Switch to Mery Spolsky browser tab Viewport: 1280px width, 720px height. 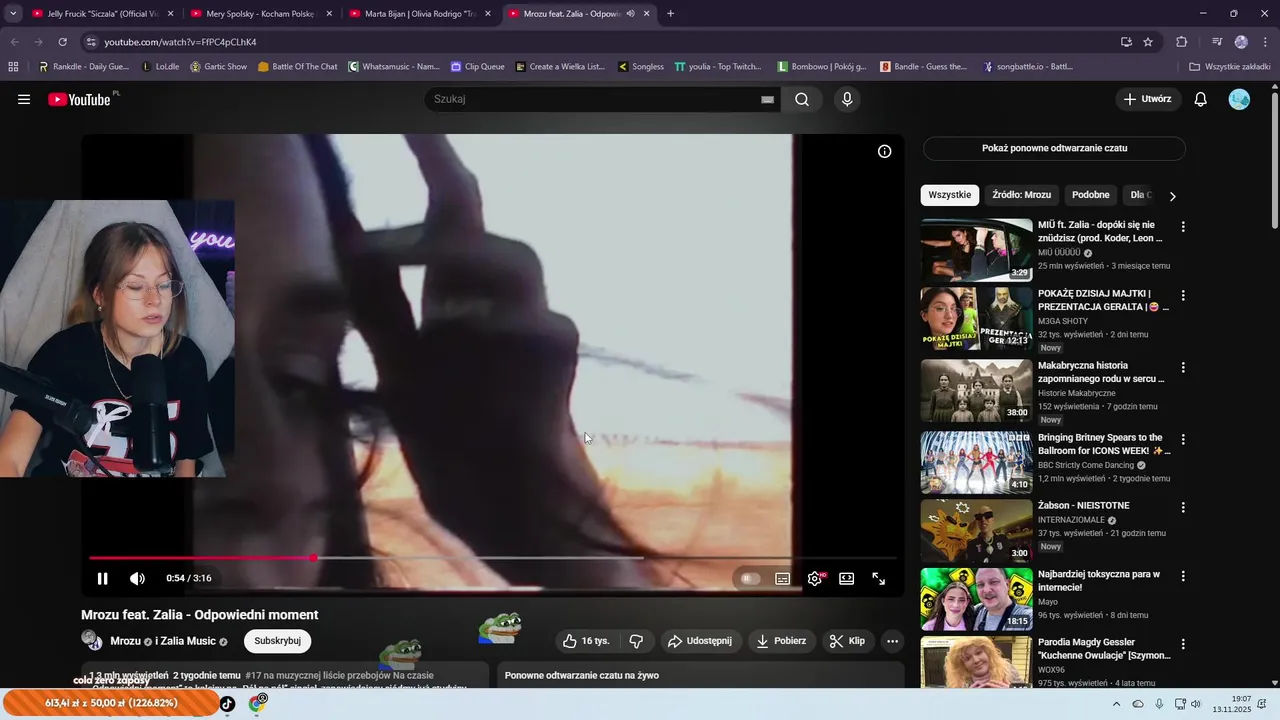click(260, 14)
